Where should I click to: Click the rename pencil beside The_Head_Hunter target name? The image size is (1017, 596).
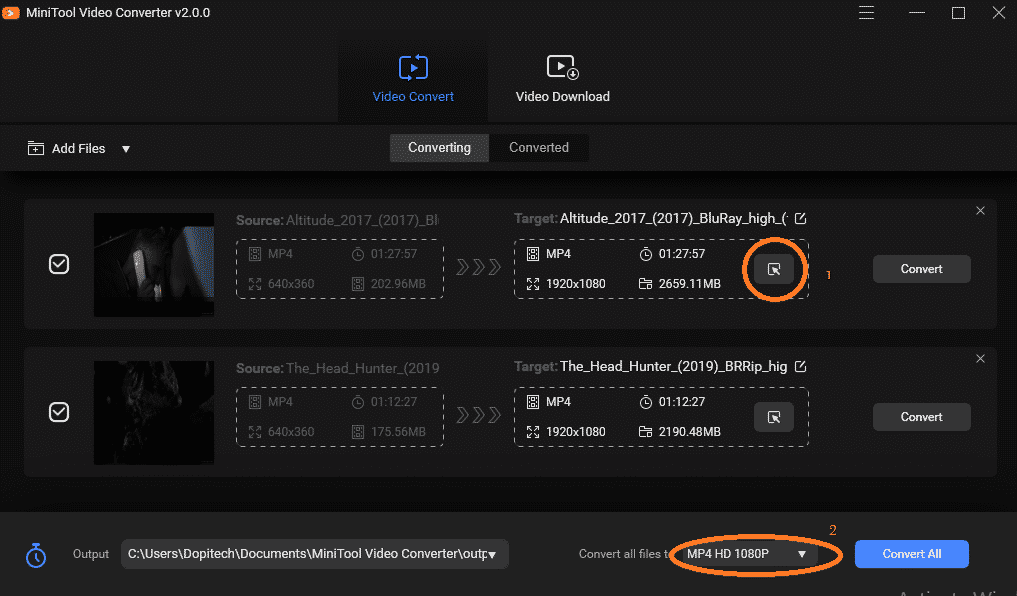tap(799, 366)
